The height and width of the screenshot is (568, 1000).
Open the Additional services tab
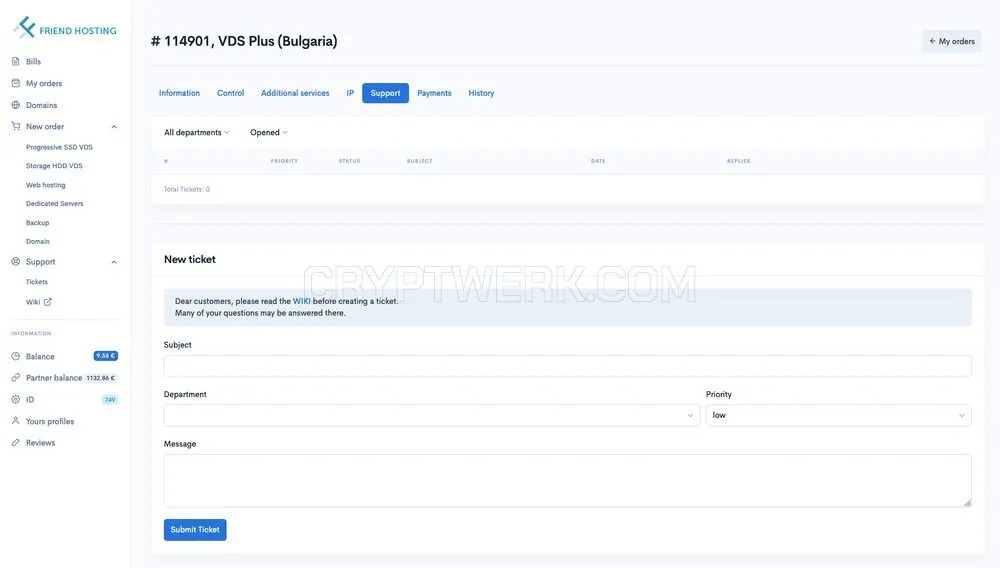[x=295, y=93]
